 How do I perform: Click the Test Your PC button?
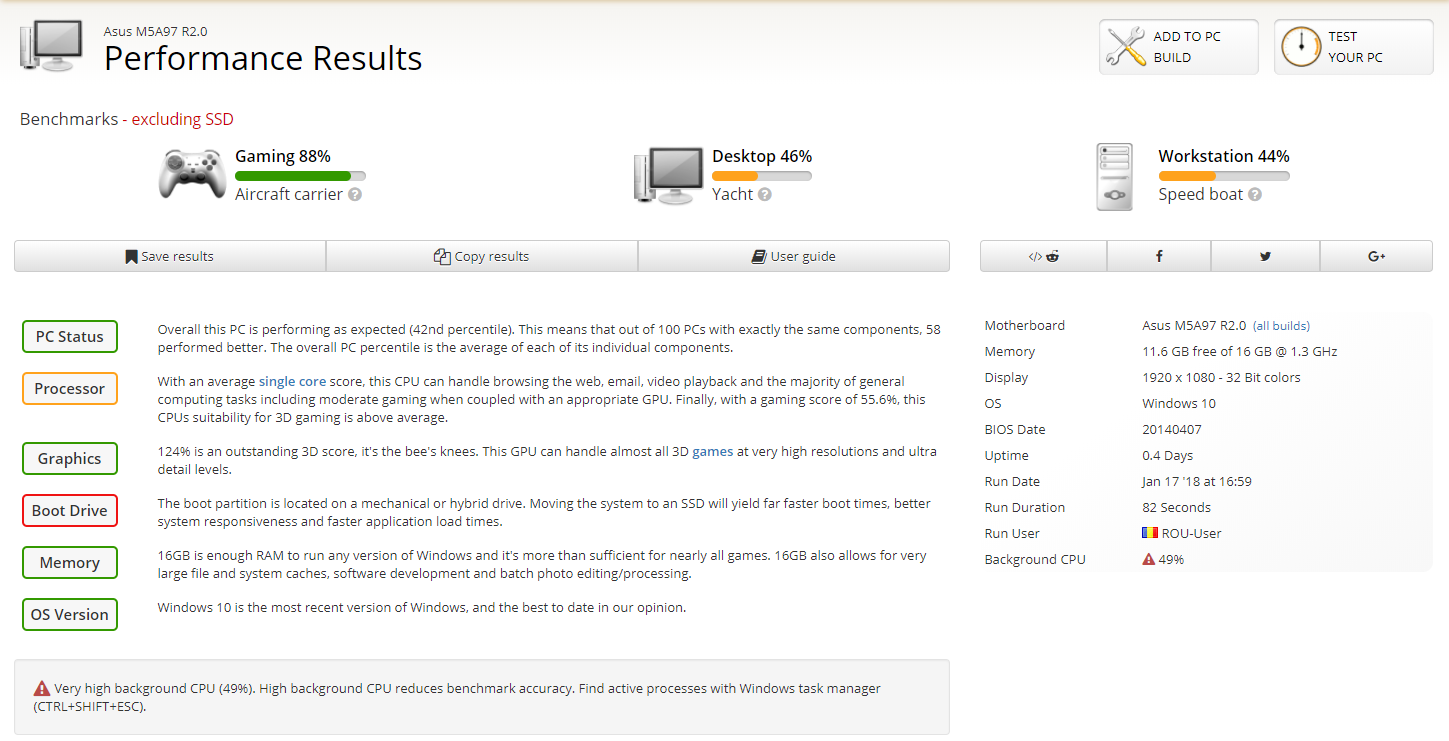pos(1353,47)
